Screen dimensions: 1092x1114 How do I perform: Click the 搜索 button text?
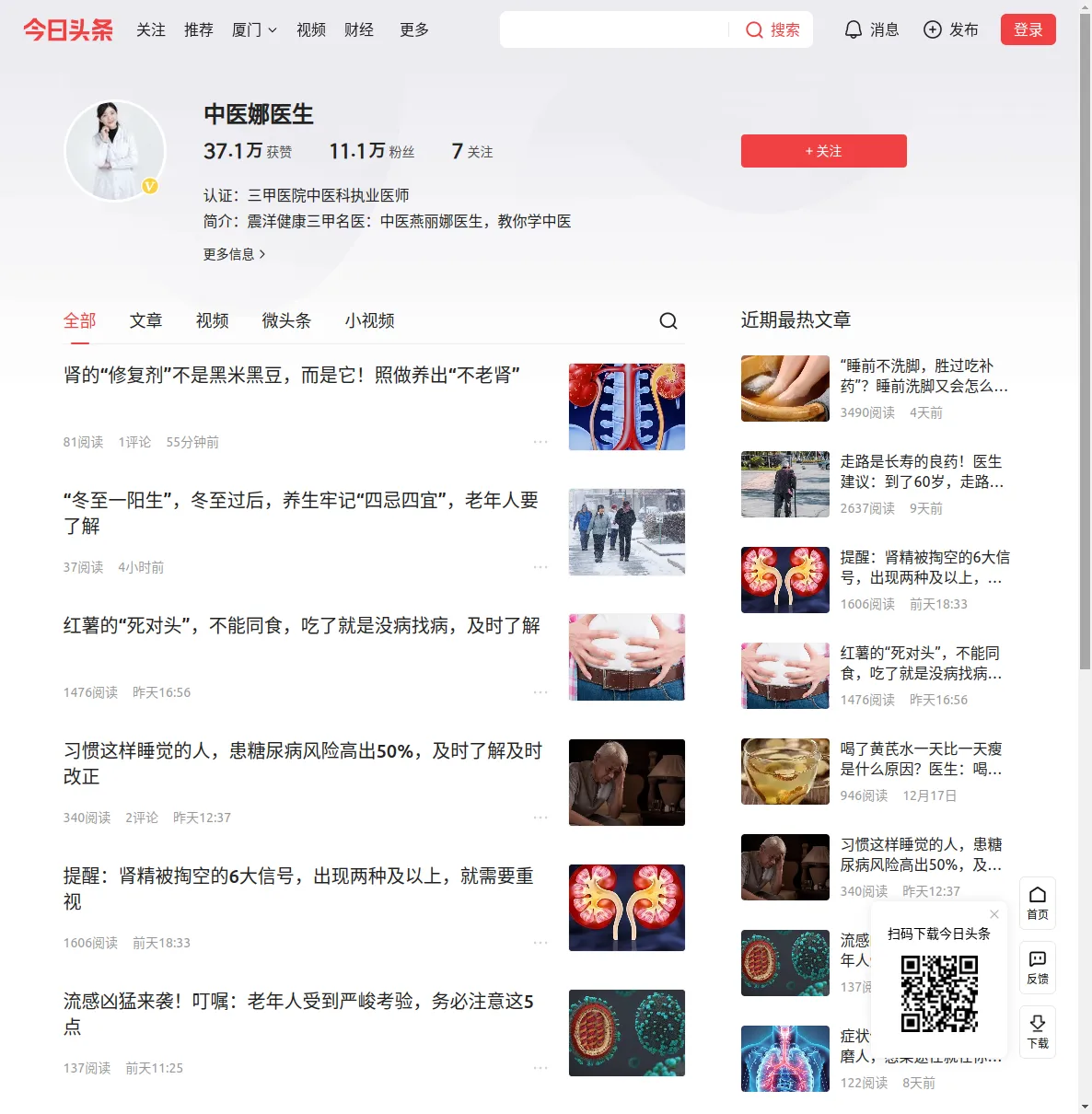(785, 30)
